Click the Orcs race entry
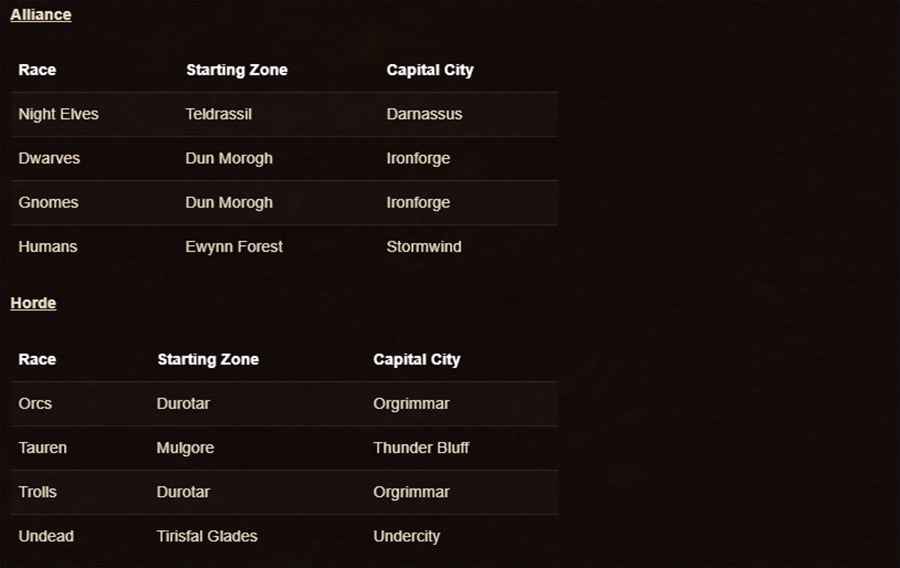Screen dimensions: 900x568 click(35, 403)
